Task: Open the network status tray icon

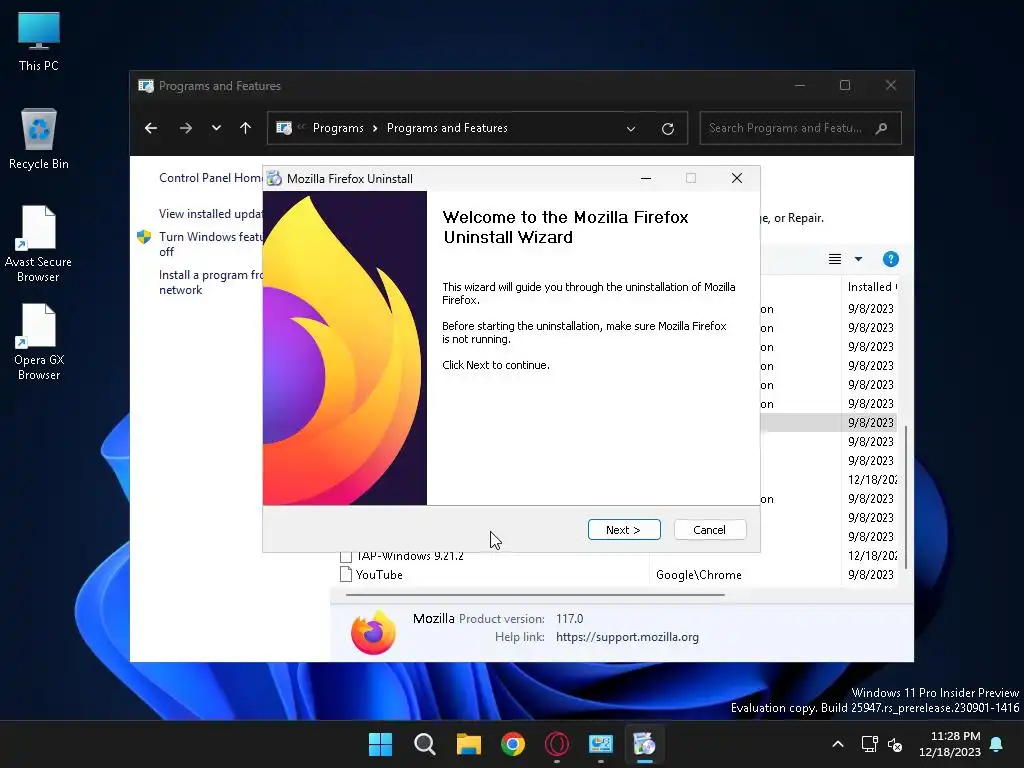Action: (x=869, y=744)
